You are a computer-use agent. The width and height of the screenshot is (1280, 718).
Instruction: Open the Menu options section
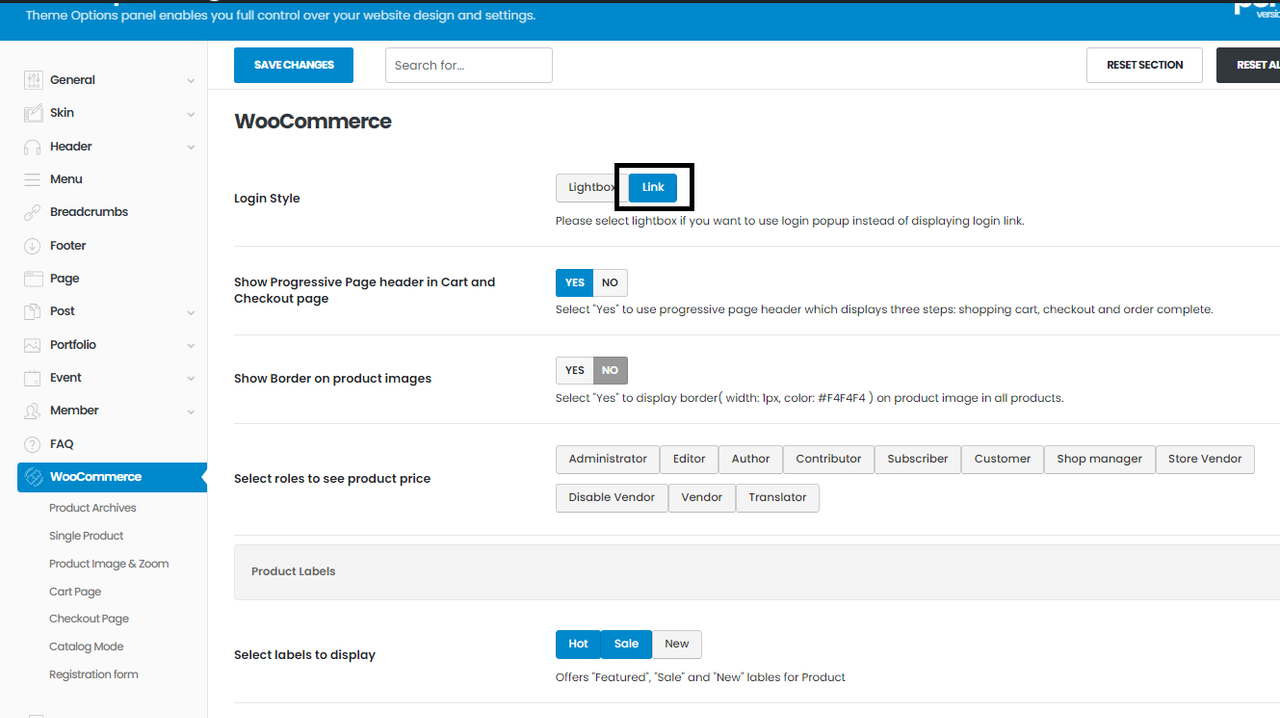click(x=66, y=179)
